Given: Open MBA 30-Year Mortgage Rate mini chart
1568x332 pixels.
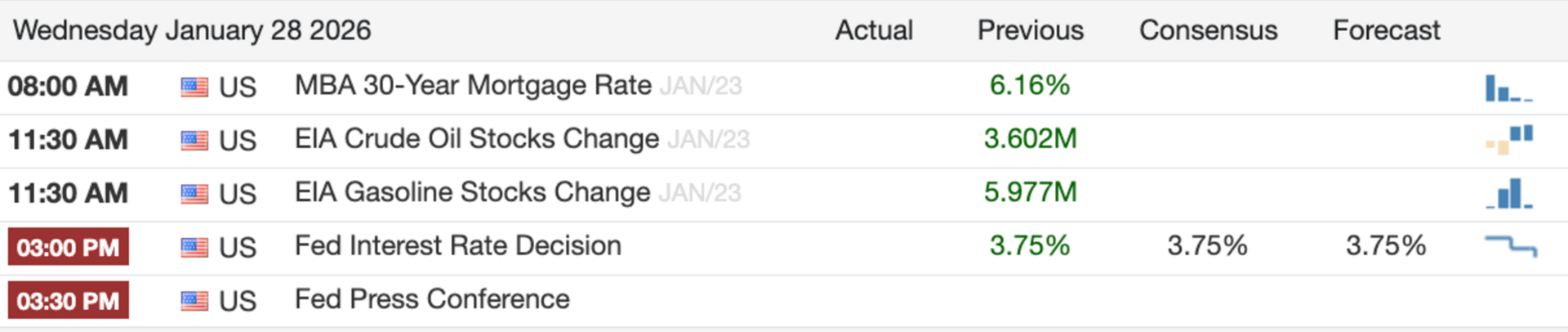Looking at the screenshot, I should [x=1508, y=87].
